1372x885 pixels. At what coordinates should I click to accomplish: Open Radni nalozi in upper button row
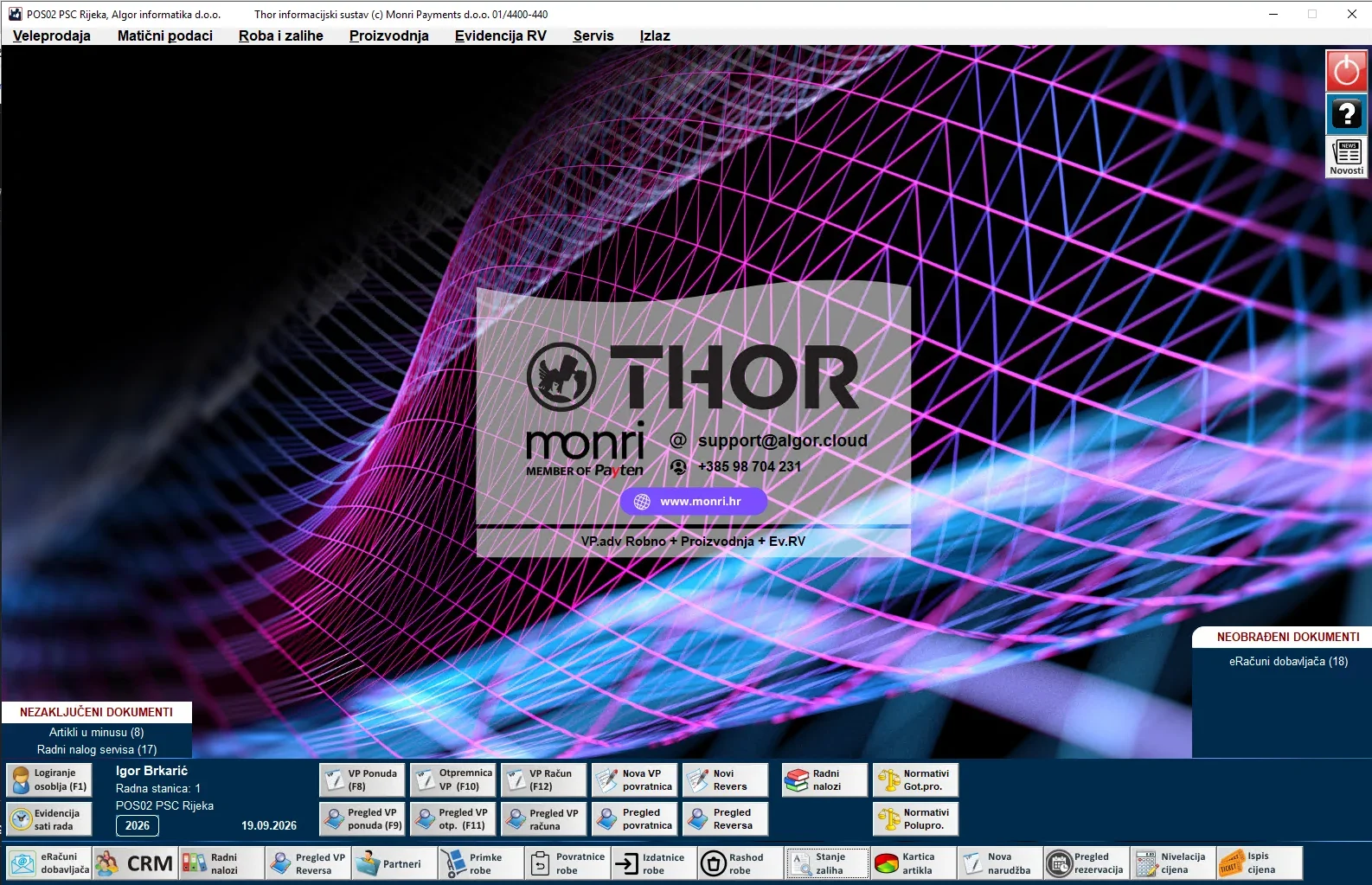click(824, 779)
